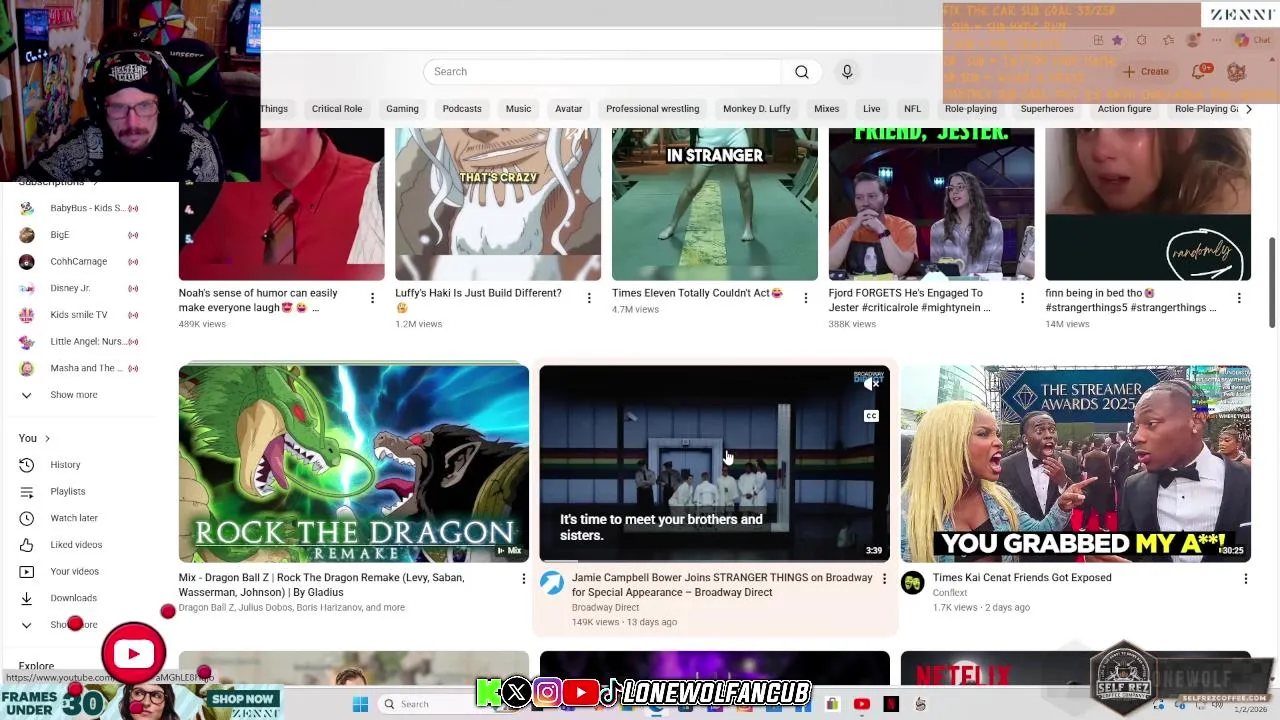Click Times Kai Cenat Friends Got Exposed title

coord(1022,578)
